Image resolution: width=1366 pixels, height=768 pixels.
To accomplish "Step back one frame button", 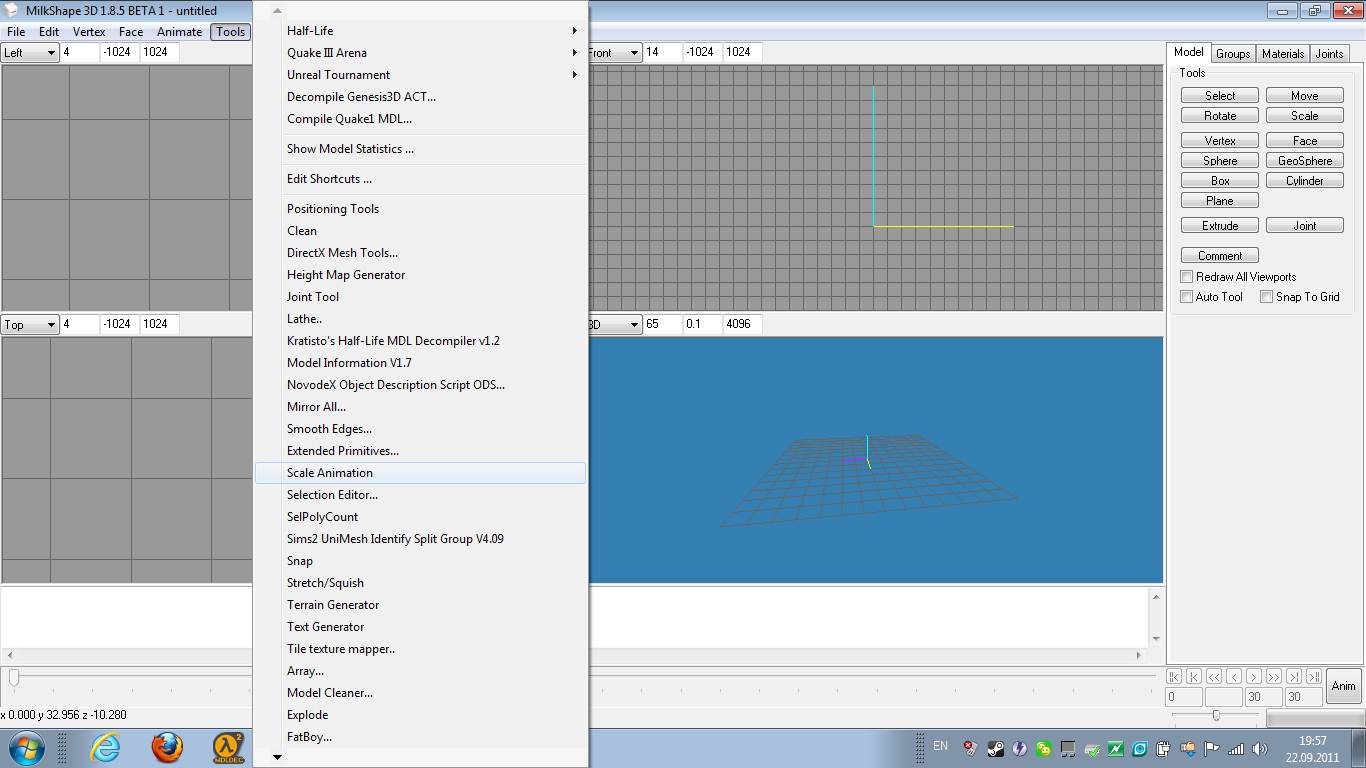I will click(x=1234, y=677).
